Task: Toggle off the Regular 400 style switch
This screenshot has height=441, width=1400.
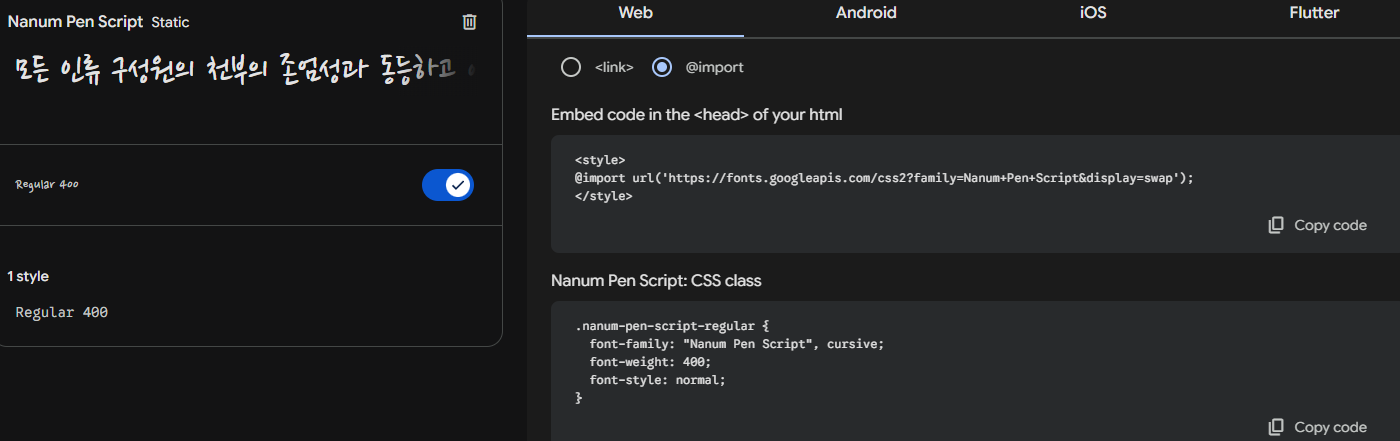Action: point(448,185)
